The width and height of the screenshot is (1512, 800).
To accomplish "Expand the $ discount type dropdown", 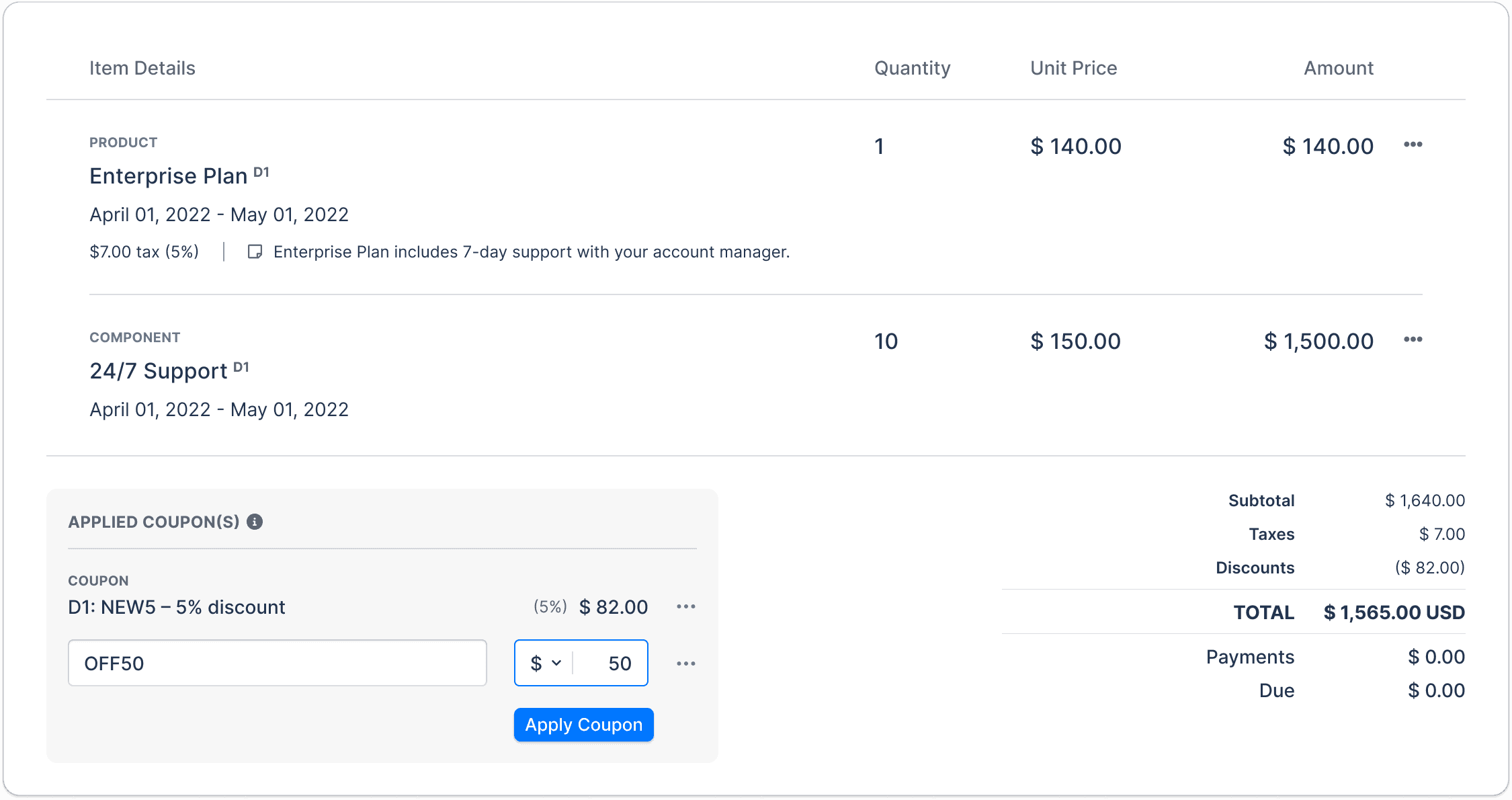I will pyautogui.click(x=546, y=664).
